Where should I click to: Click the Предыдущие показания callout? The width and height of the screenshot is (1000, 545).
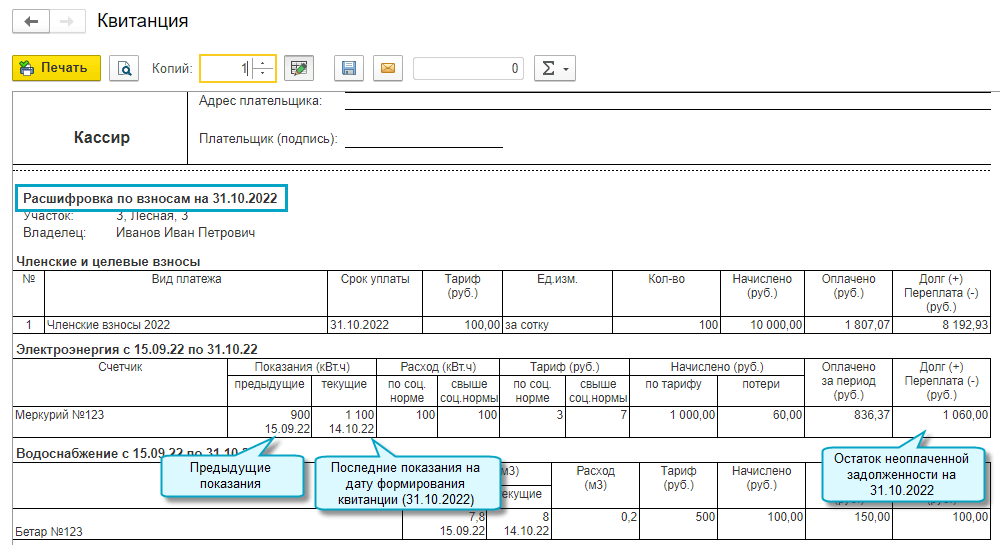pos(232,475)
